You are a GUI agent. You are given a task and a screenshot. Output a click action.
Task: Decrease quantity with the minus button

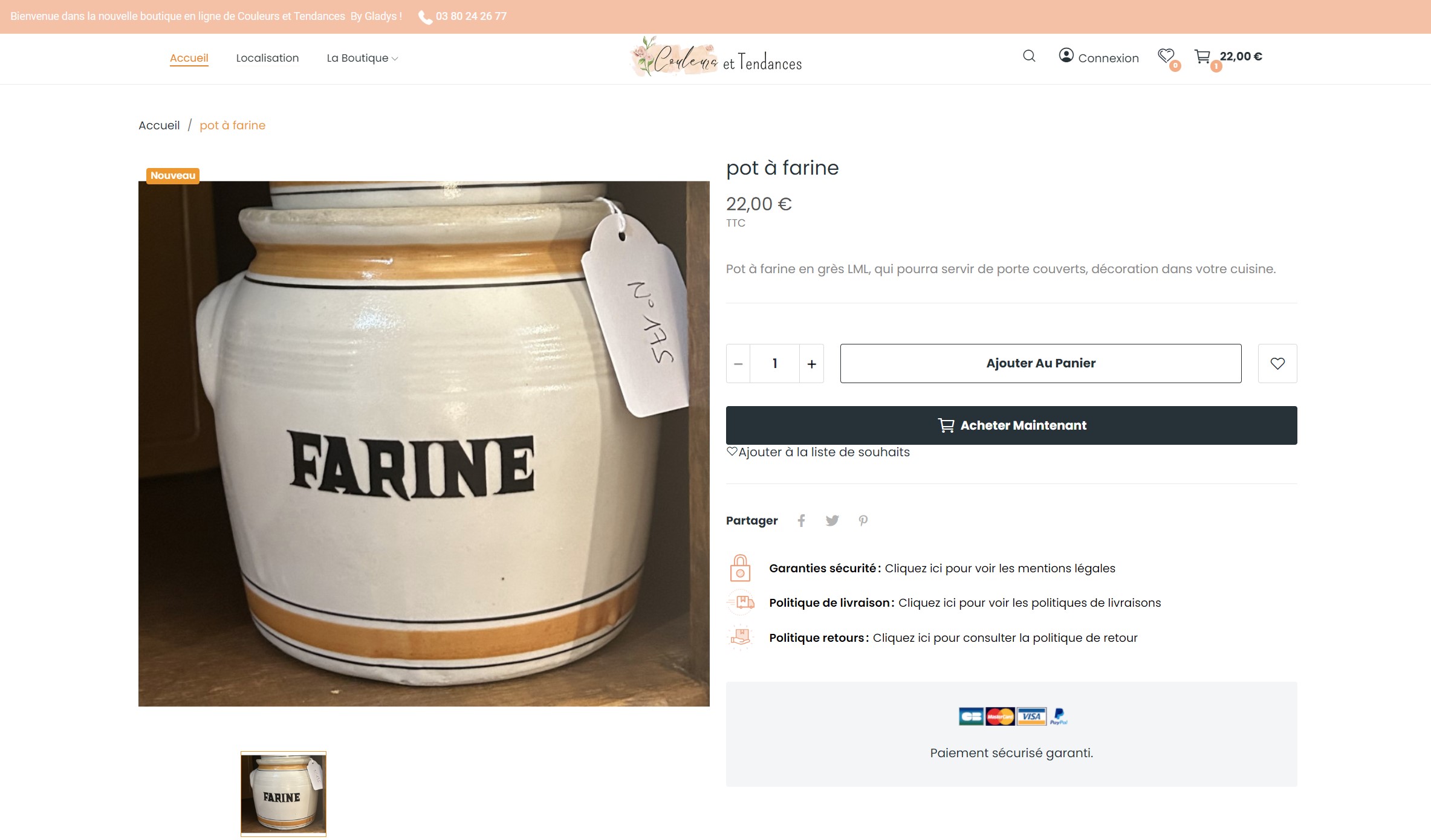click(738, 364)
